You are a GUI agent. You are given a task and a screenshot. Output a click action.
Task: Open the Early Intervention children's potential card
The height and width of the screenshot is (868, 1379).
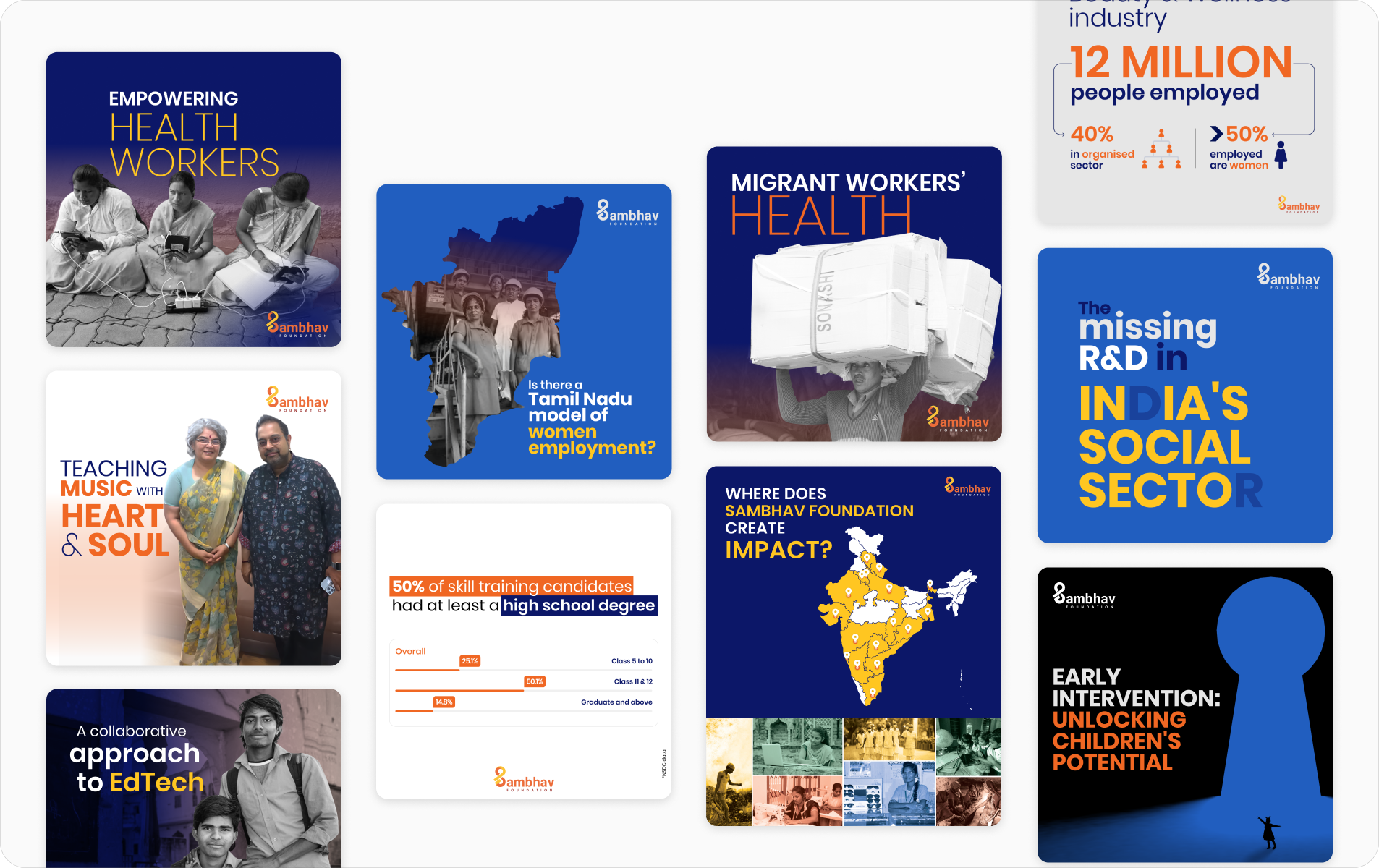click(x=1184, y=715)
